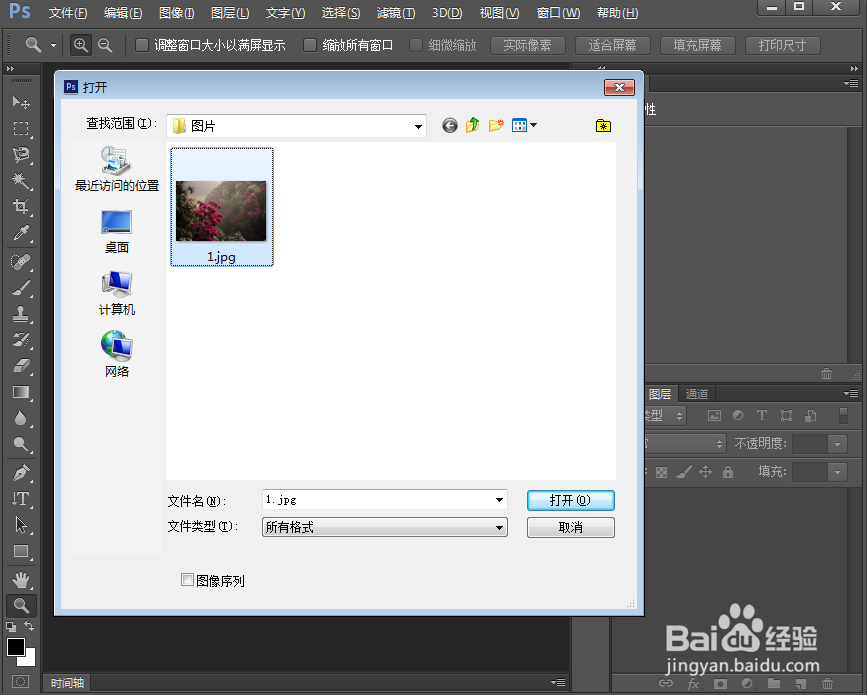Click the Fit Screen button
Image resolution: width=867 pixels, height=695 pixels.
[613, 45]
